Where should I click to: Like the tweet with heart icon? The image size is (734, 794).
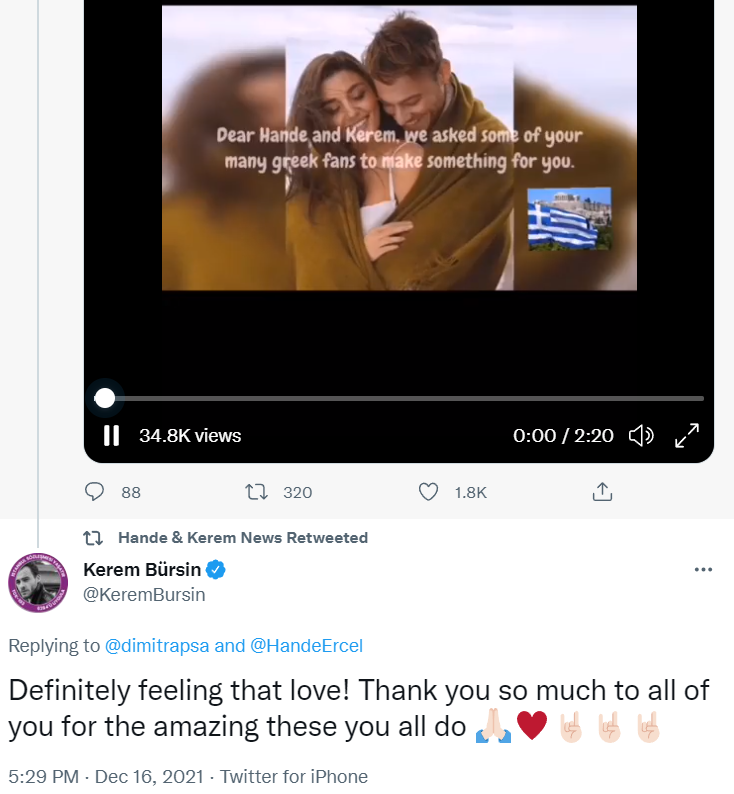pos(429,492)
